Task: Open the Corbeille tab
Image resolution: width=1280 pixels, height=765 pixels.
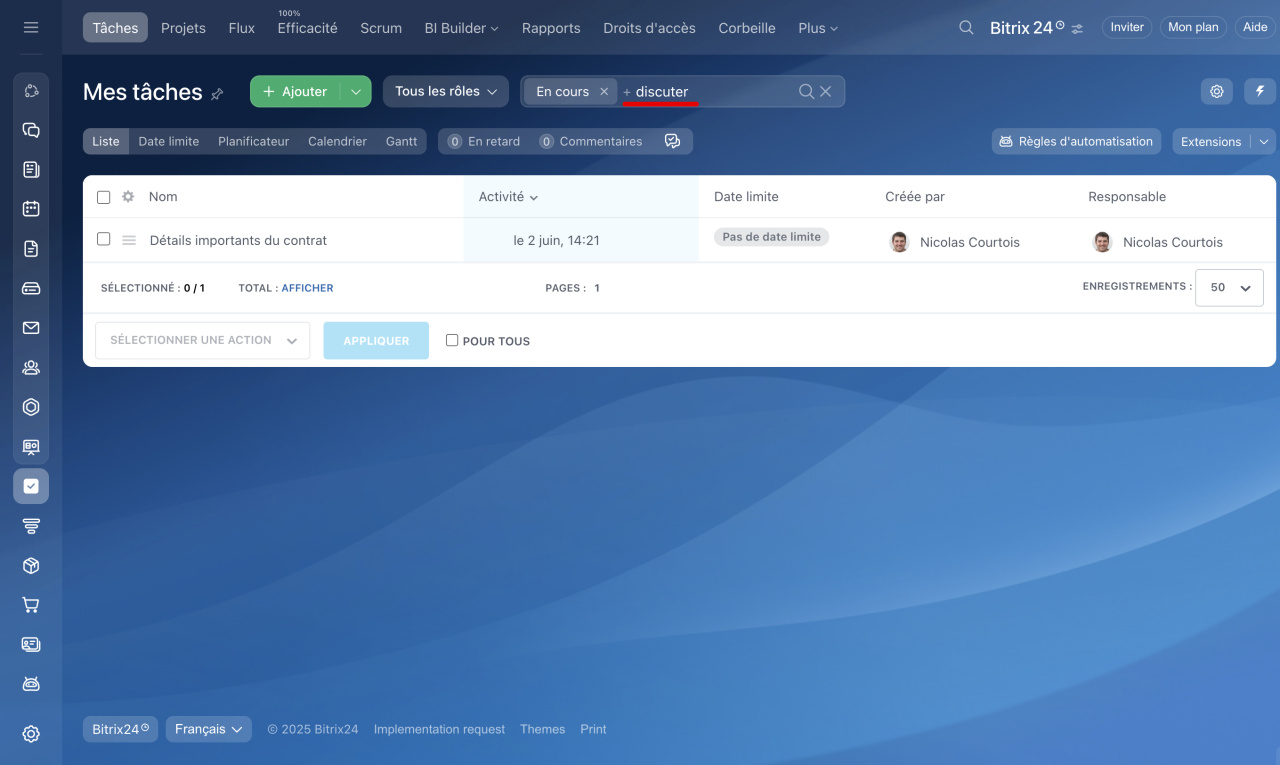Action: point(747,28)
